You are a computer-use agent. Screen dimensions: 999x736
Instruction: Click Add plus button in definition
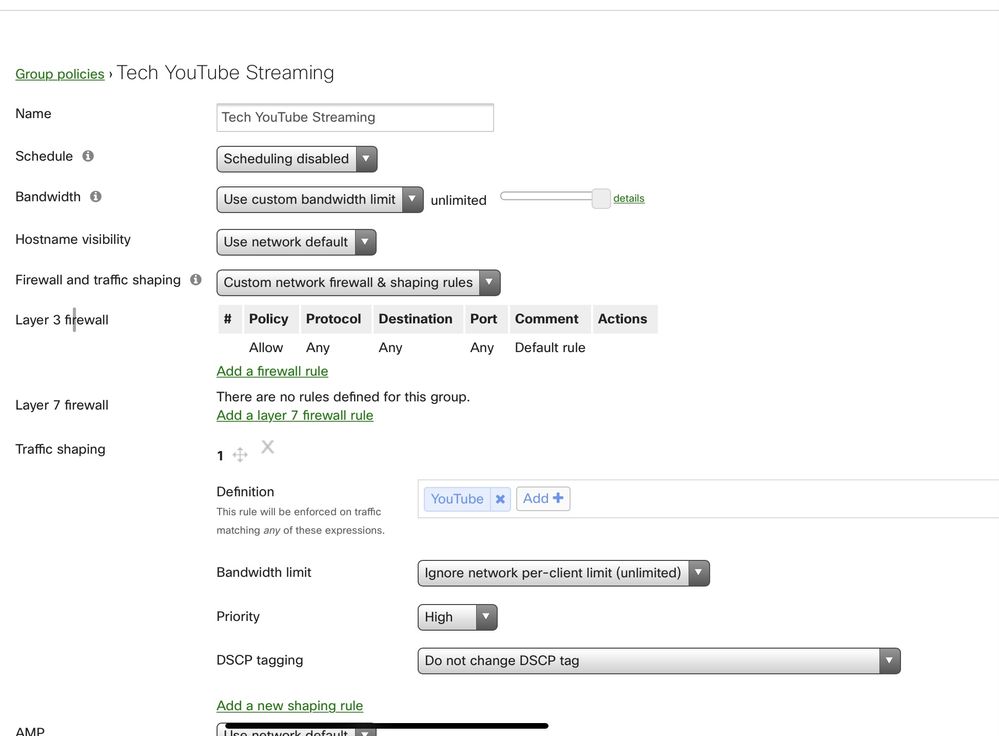543,498
